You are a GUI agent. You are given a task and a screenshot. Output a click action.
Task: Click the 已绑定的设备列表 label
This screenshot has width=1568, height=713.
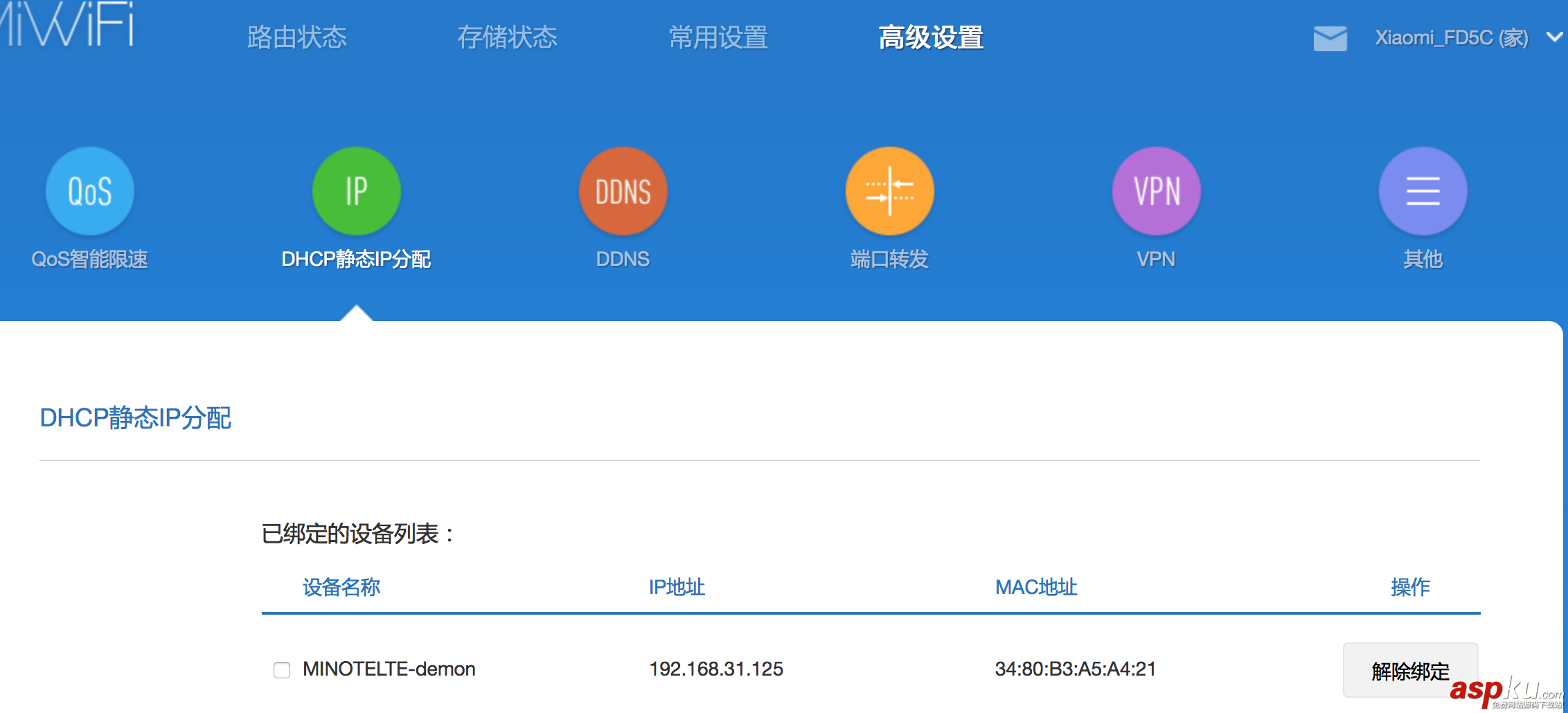point(358,534)
